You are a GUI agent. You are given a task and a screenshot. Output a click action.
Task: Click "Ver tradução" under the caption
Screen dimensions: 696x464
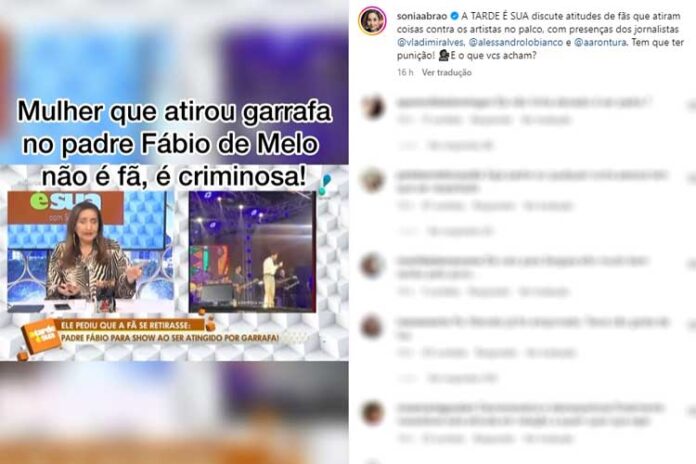pos(447,72)
